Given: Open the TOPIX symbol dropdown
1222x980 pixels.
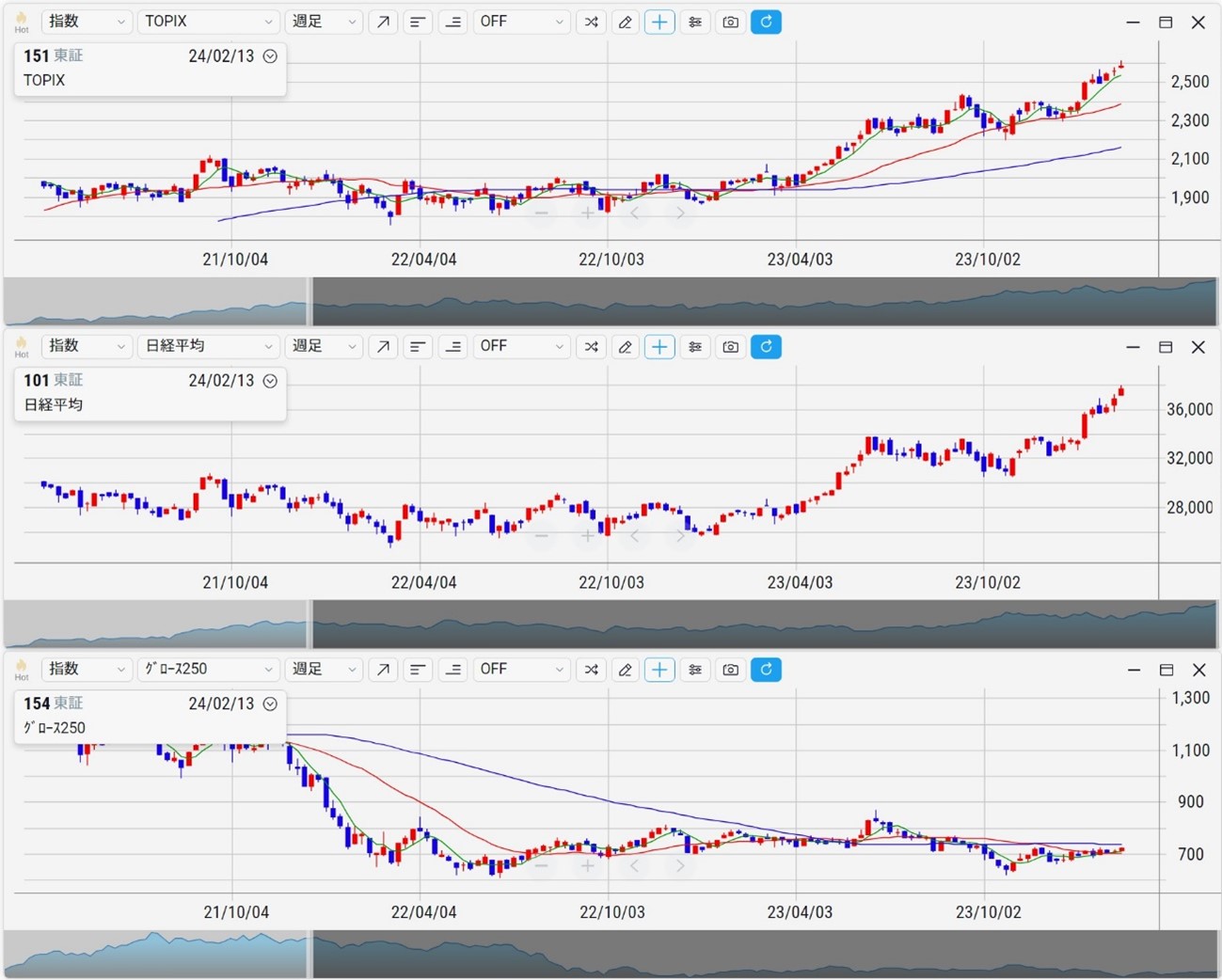Looking at the screenshot, I should [208, 22].
